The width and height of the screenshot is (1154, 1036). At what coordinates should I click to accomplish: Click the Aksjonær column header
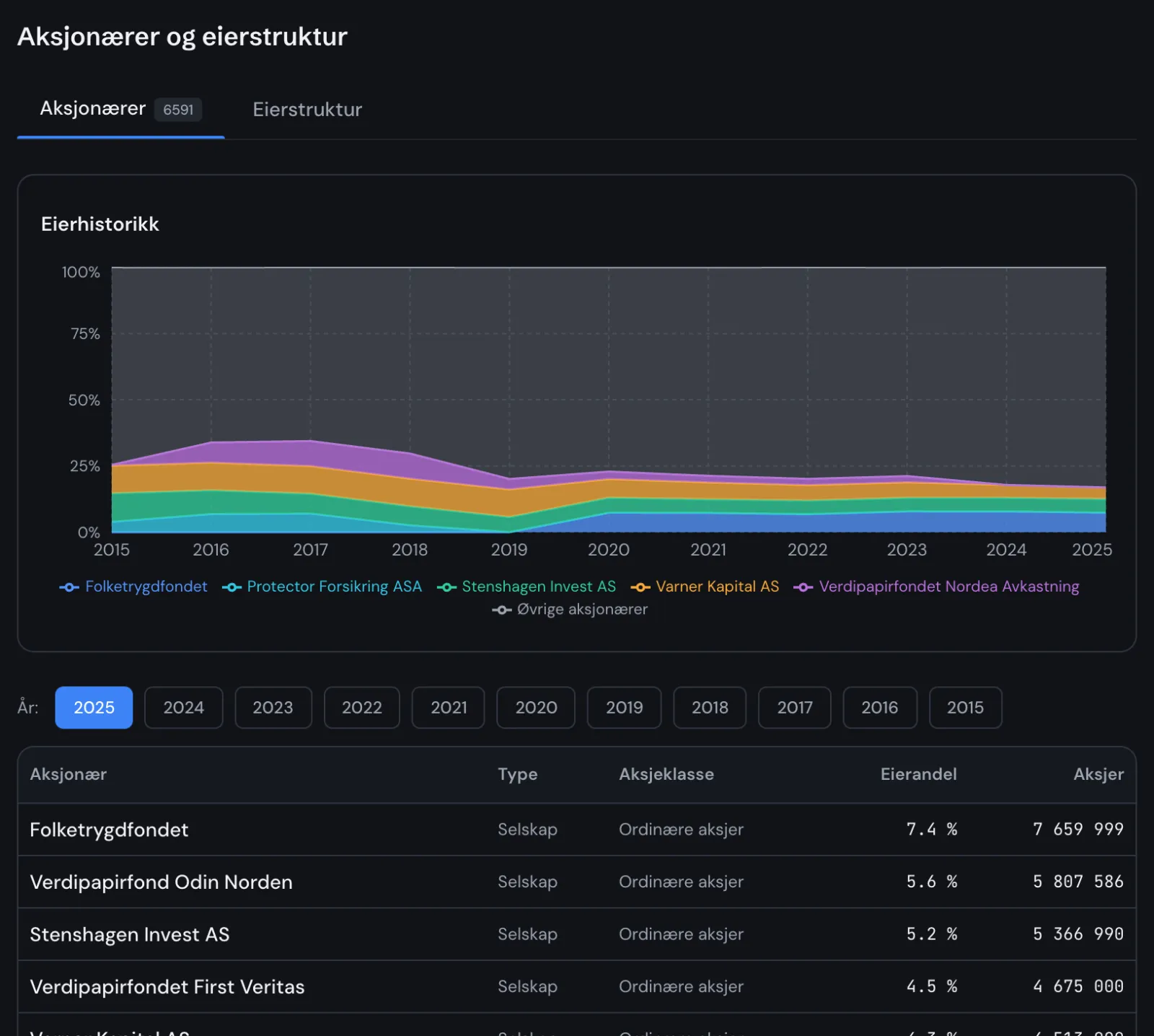pos(69,774)
